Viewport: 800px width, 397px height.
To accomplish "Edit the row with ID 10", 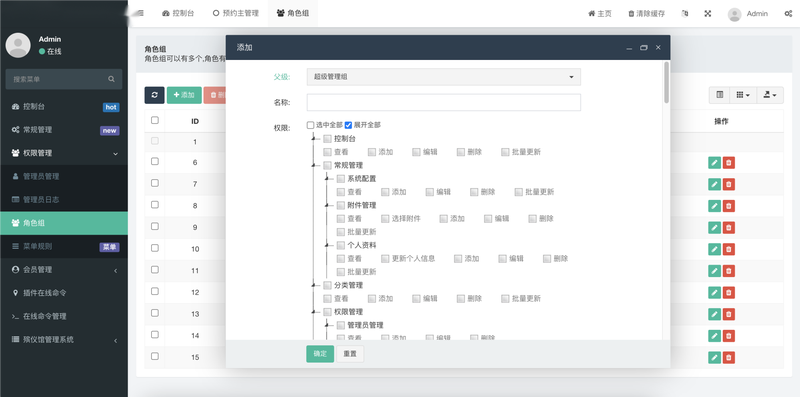I will [714, 249].
